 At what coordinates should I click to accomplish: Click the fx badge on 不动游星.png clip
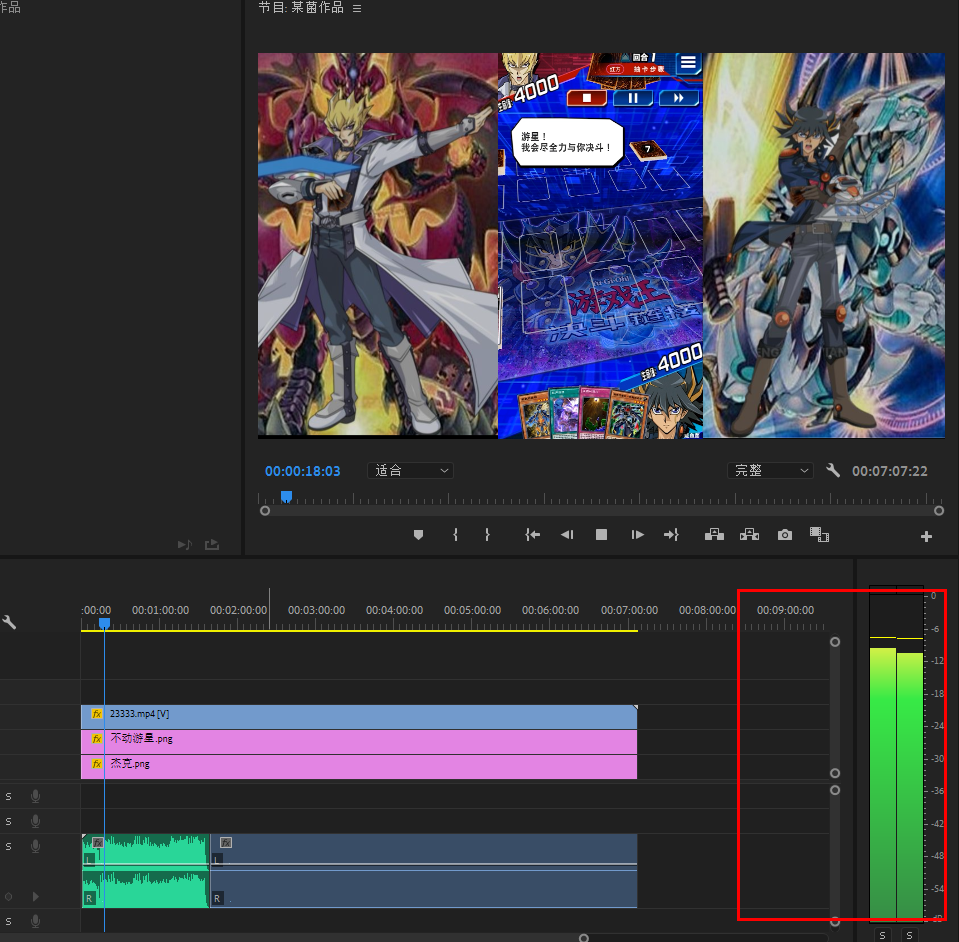[97, 739]
